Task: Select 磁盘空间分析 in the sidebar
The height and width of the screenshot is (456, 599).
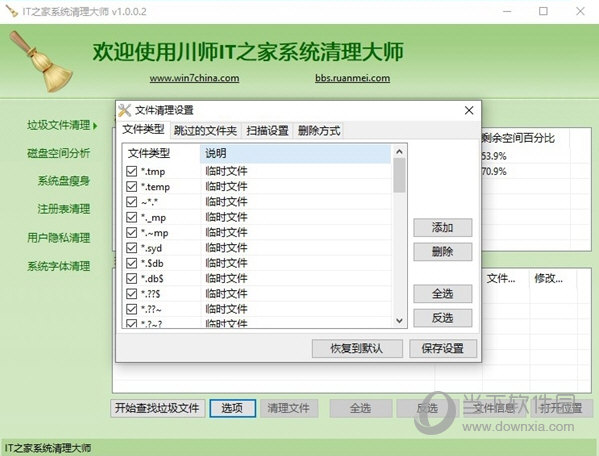Action: pos(58,153)
